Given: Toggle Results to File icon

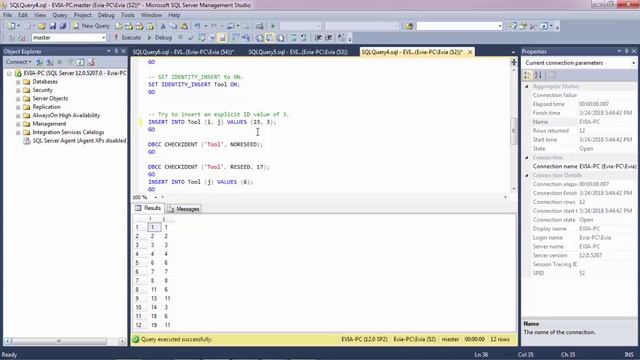Looking at the screenshot, I should point(281,38).
